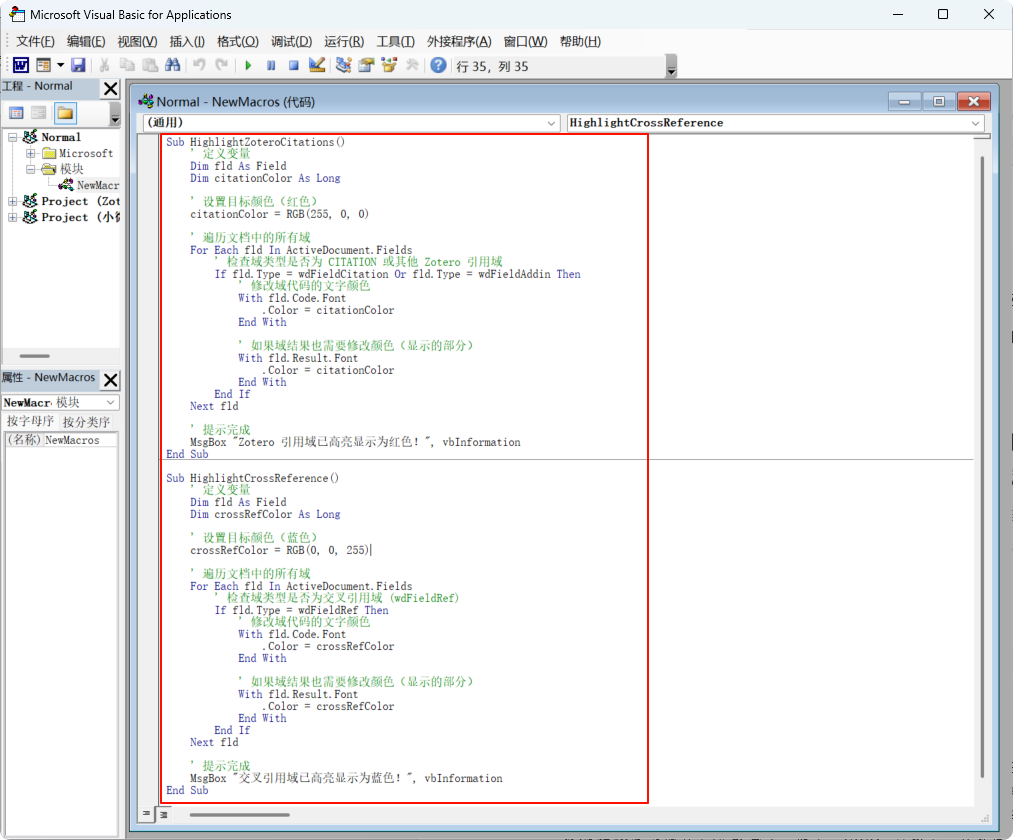Select the 模块 folder in tree

pos(72,169)
